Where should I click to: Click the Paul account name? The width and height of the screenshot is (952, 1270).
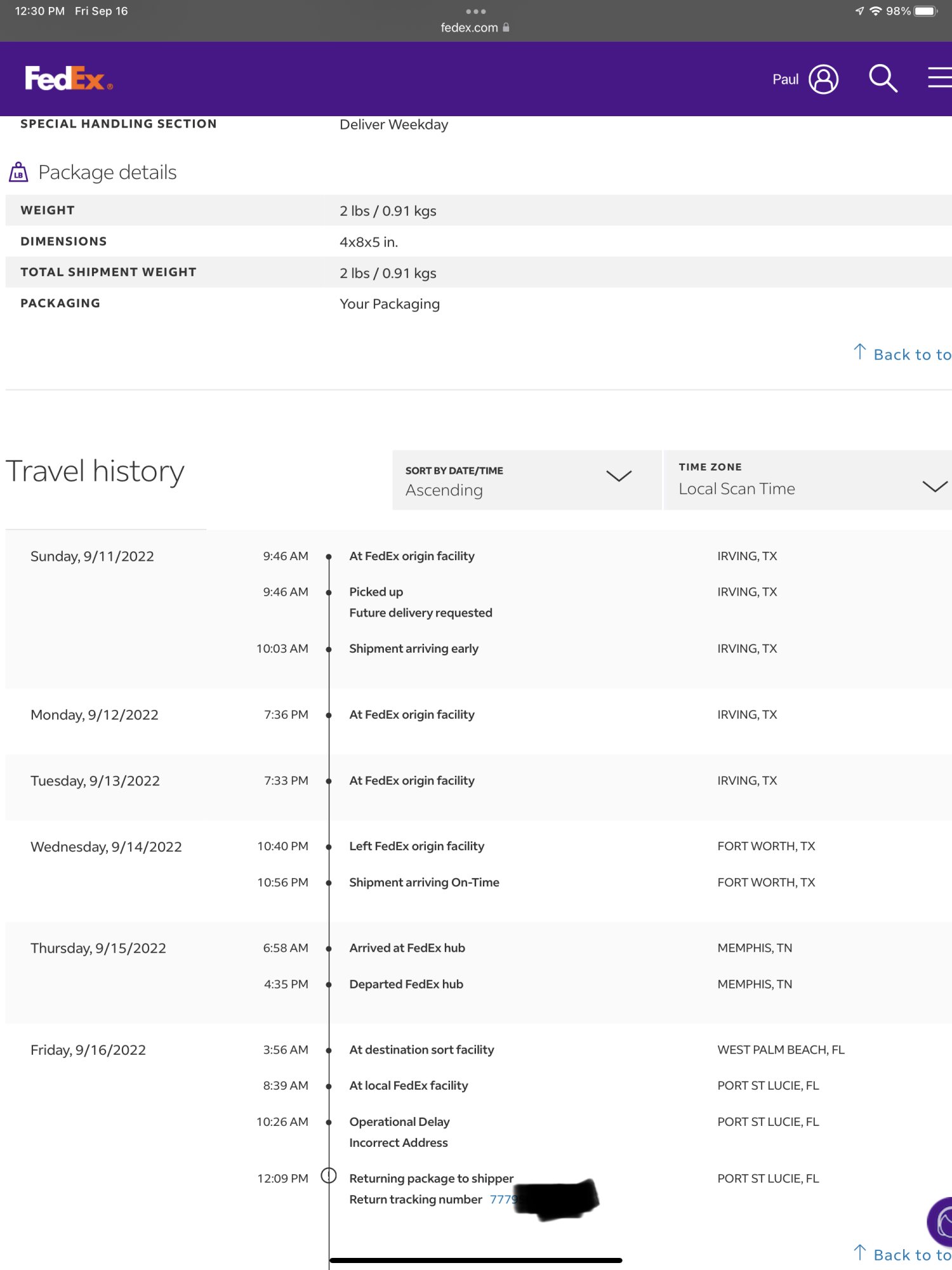coord(785,79)
